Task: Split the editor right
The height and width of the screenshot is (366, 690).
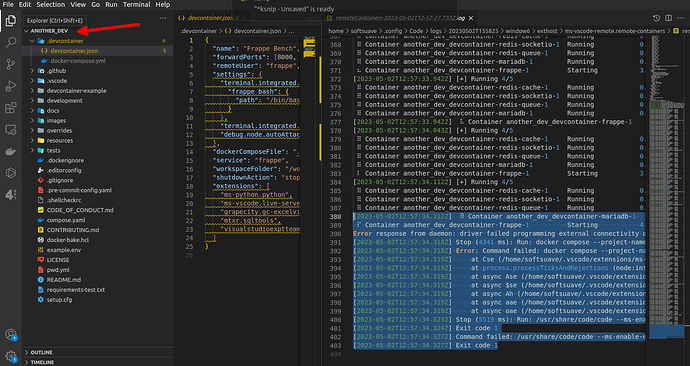Action: [x=668, y=18]
